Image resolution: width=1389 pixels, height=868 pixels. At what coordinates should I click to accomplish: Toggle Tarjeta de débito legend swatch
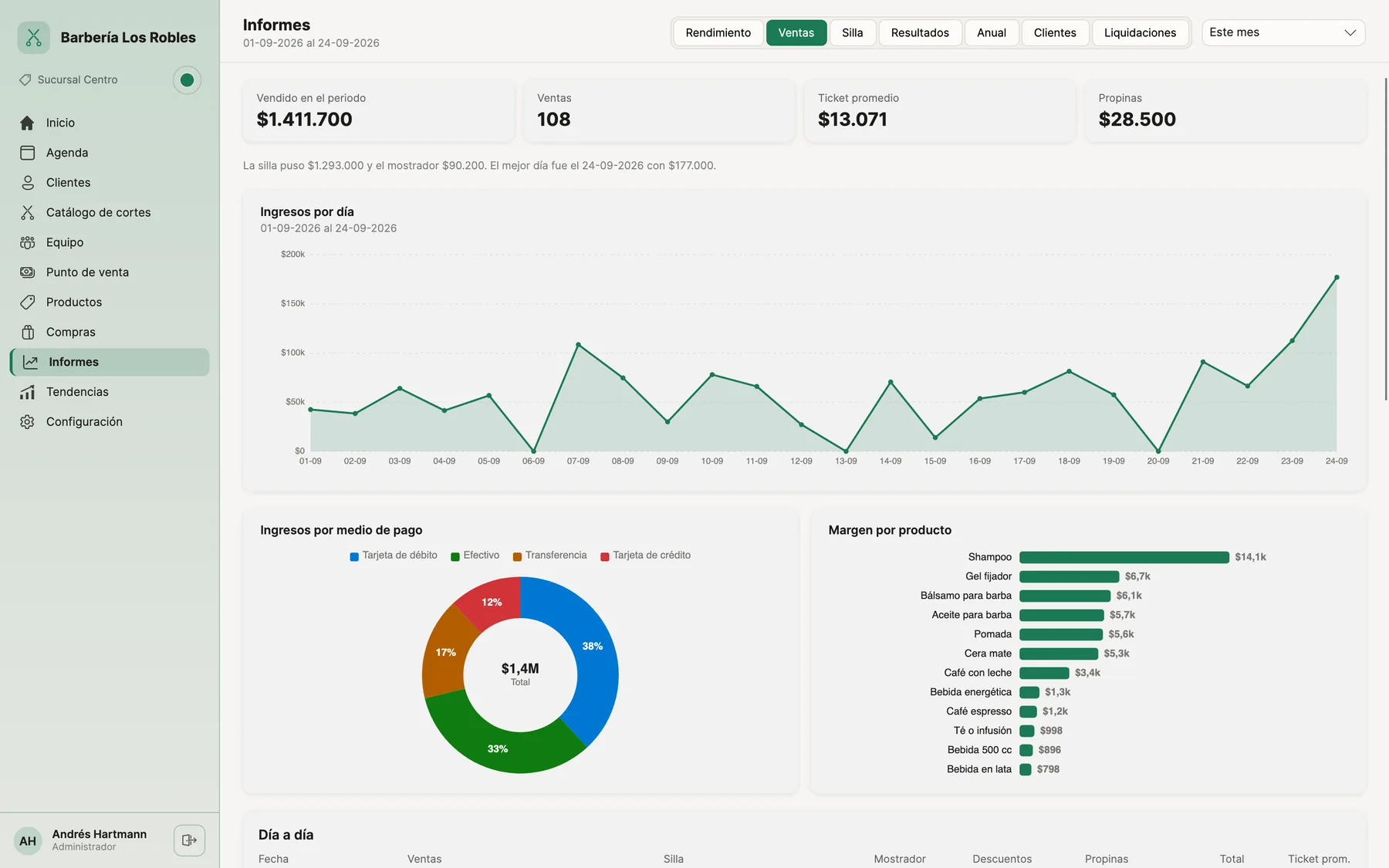point(354,556)
